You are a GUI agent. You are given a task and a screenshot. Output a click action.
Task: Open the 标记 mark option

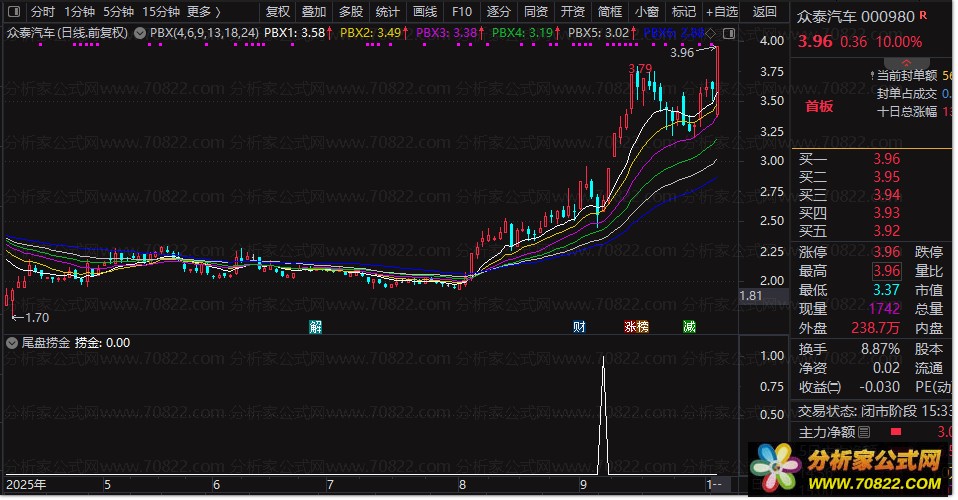[684, 12]
